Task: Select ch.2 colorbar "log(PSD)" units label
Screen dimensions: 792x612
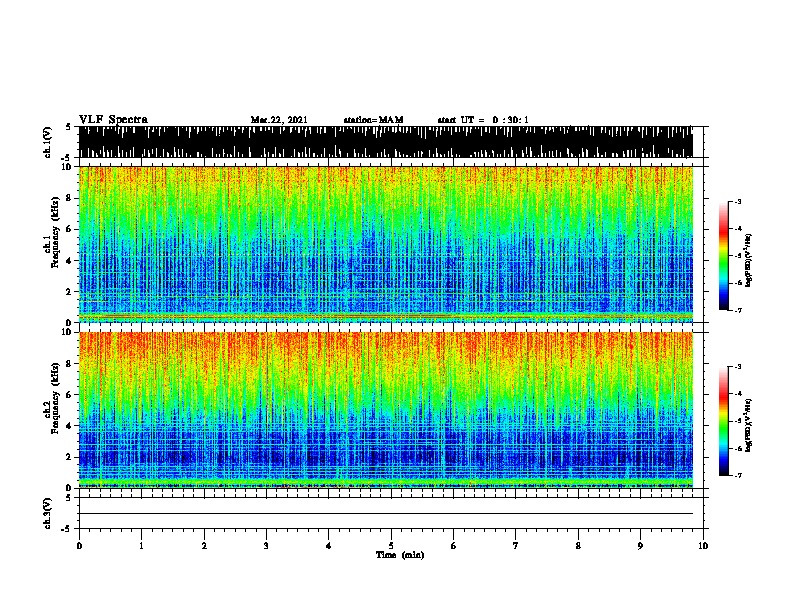Action: [x=749, y=425]
